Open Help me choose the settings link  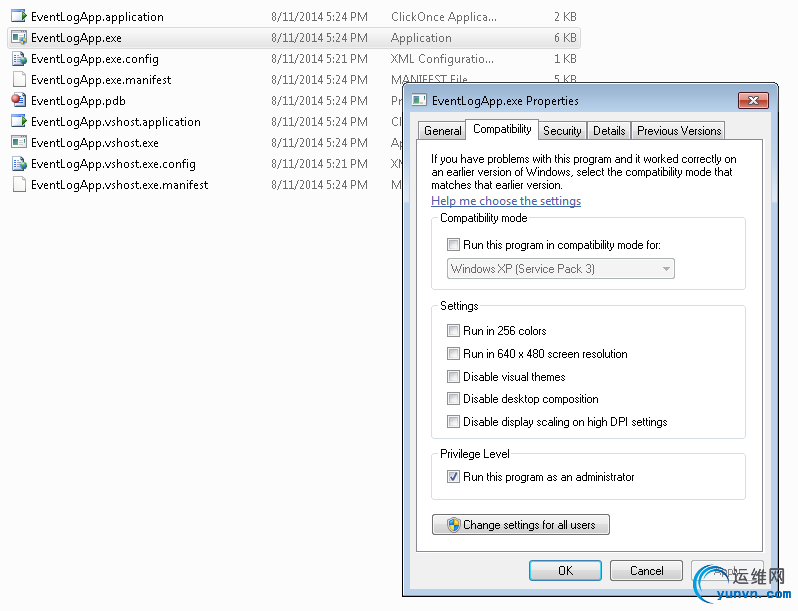(506, 201)
